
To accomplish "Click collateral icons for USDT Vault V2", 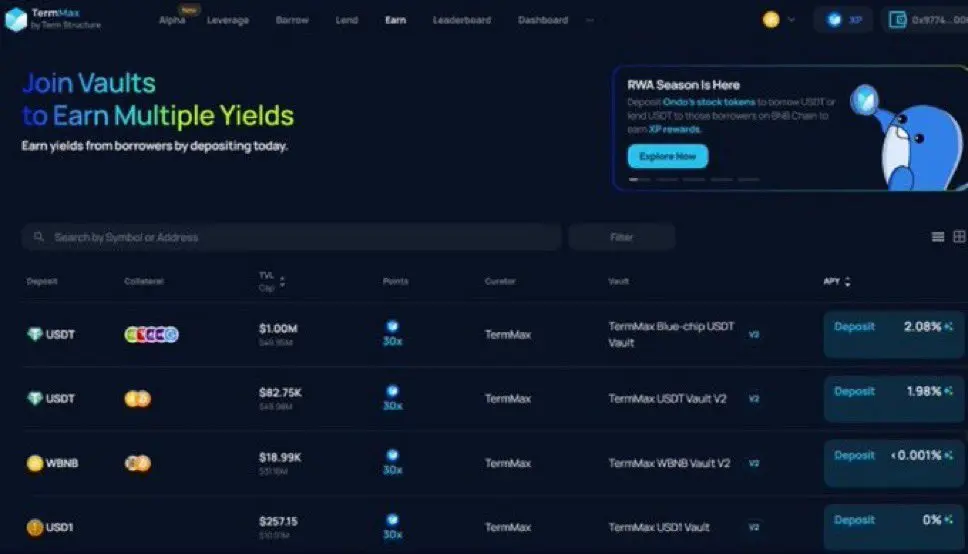I will 138,398.
